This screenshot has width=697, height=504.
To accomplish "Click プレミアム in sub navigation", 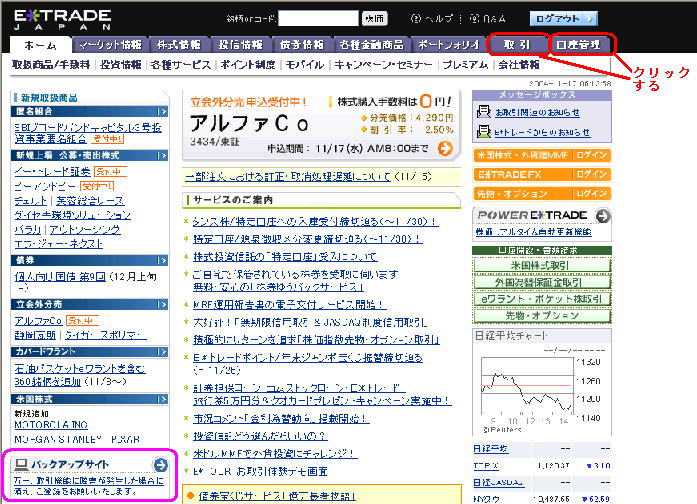I will 465,65.
